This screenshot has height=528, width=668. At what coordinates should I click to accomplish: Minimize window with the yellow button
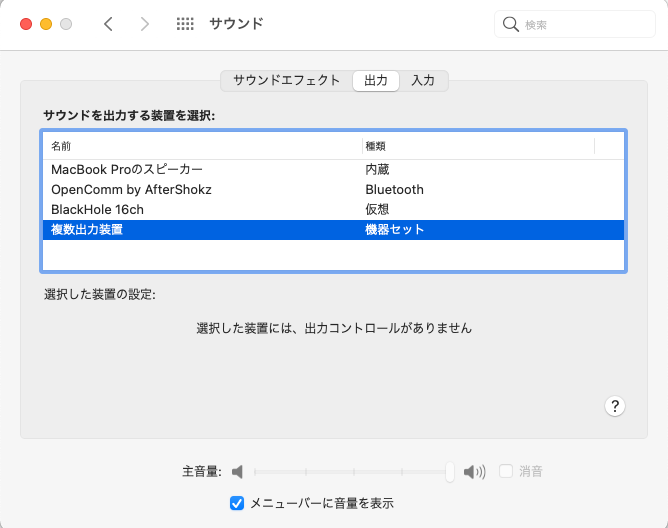coord(46,24)
